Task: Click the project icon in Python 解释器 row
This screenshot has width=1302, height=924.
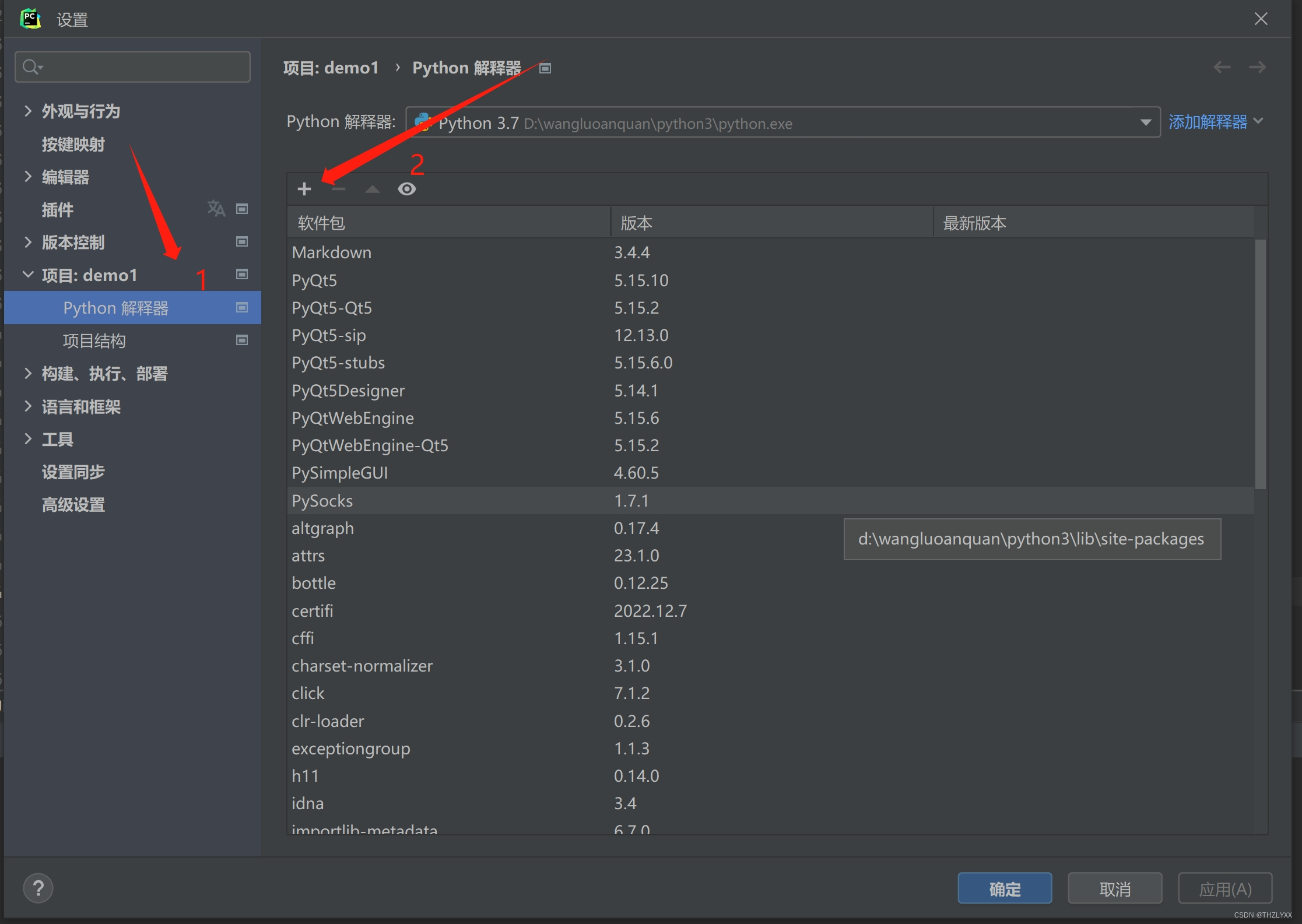Action: click(242, 307)
